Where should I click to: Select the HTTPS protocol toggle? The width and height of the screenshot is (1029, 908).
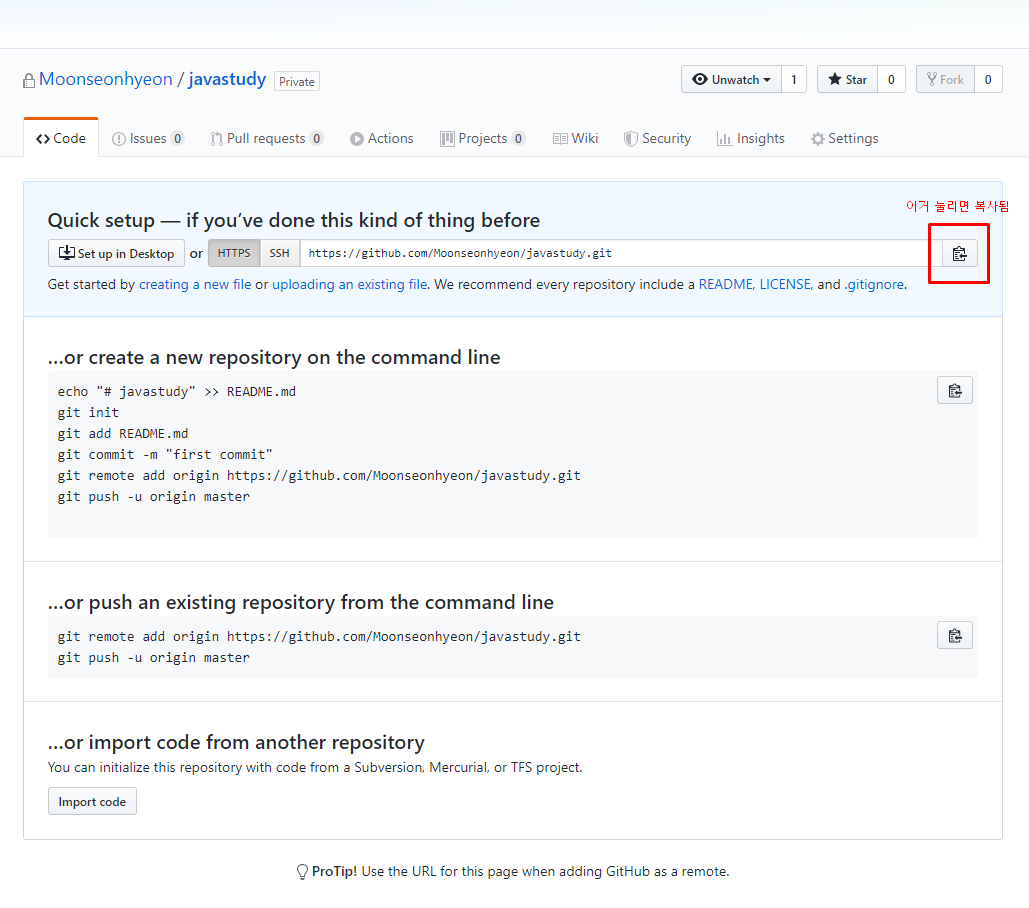tap(234, 253)
